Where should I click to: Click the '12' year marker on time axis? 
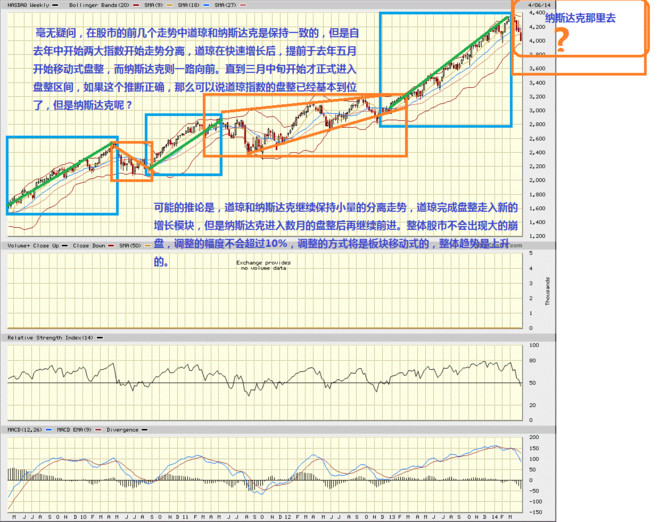coord(287,517)
